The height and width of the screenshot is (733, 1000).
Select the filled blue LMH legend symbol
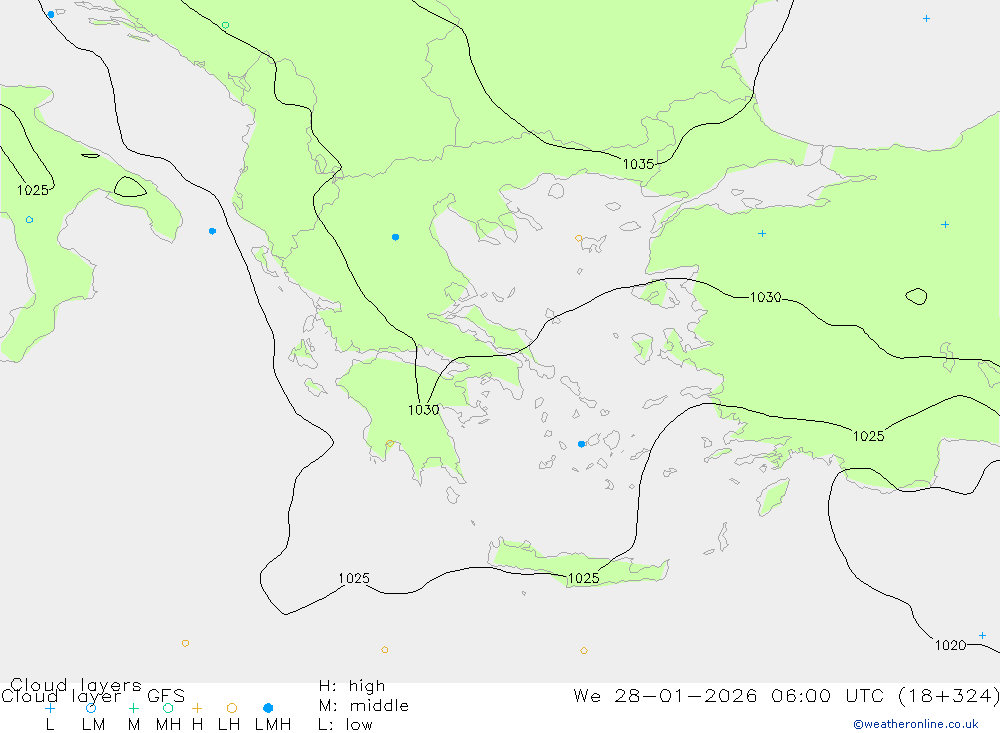pyautogui.click(x=268, y=708)
